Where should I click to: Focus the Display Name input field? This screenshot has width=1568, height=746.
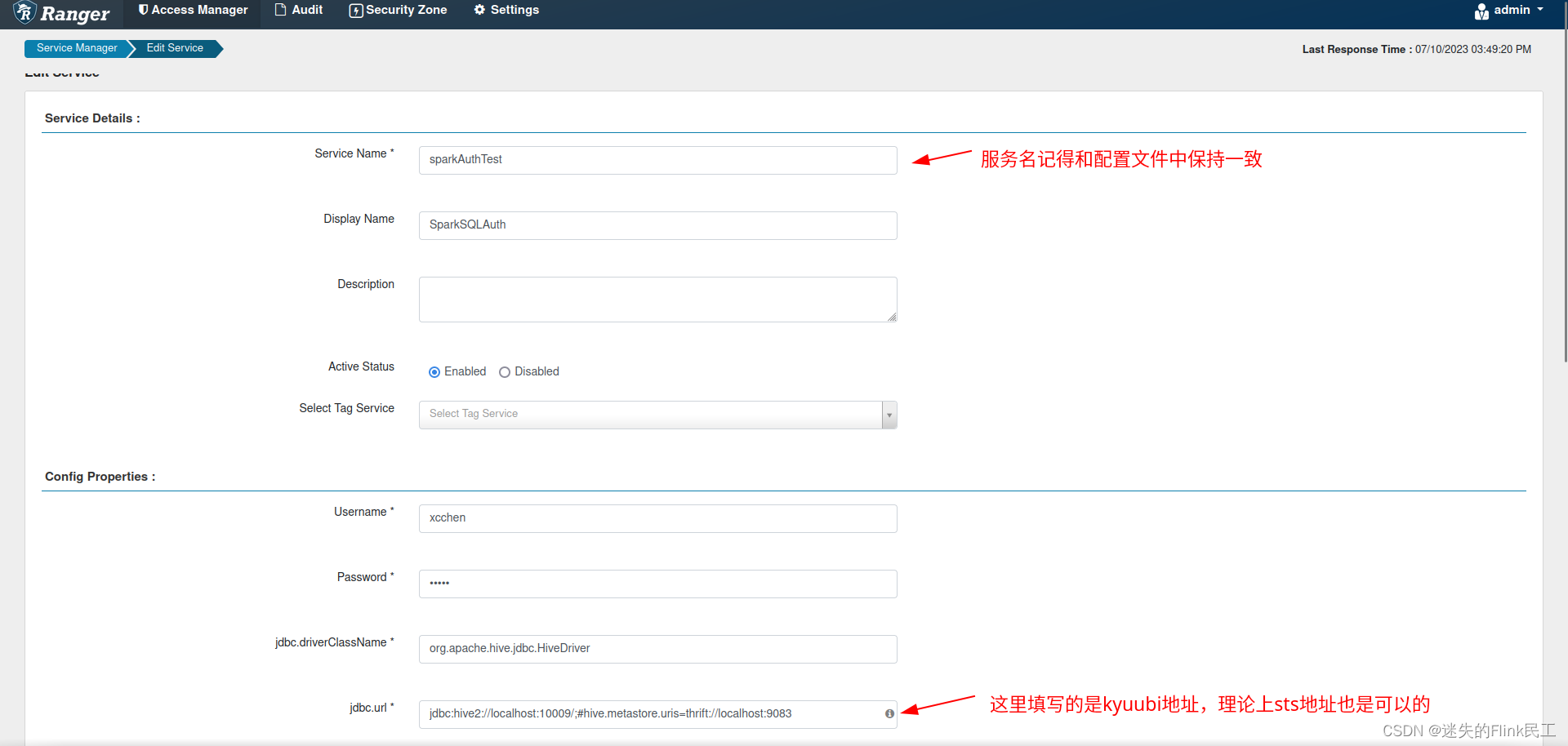click(x=657, y=225)
